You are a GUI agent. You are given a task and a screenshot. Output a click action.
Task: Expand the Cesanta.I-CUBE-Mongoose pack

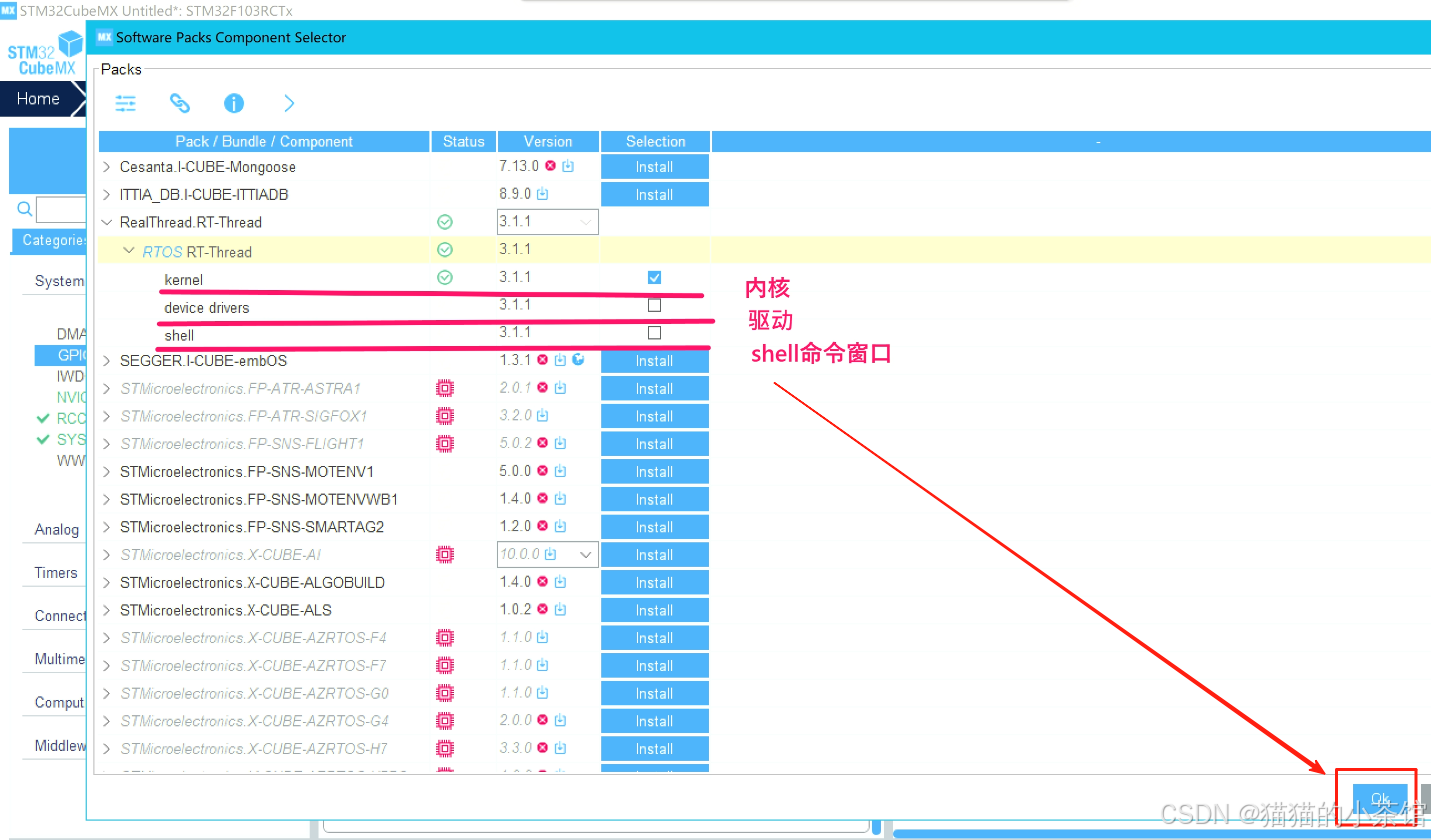pyautogui.click(x=107, y=167)
